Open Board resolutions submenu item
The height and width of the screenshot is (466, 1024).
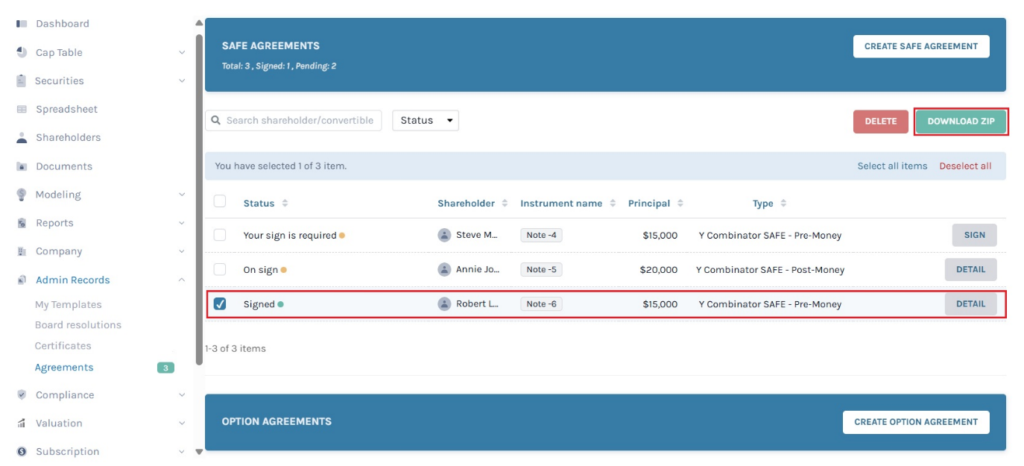tap(78, 325)
